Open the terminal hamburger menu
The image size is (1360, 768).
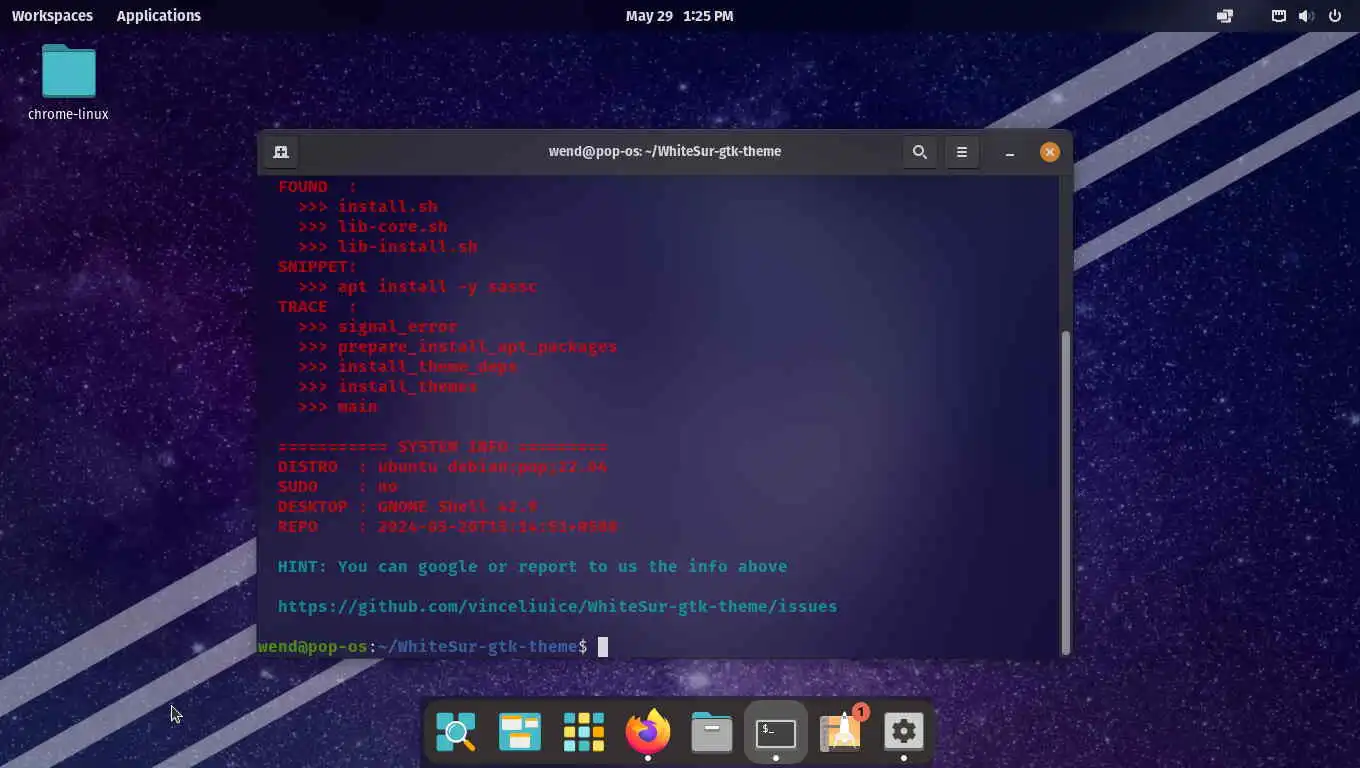962,152
